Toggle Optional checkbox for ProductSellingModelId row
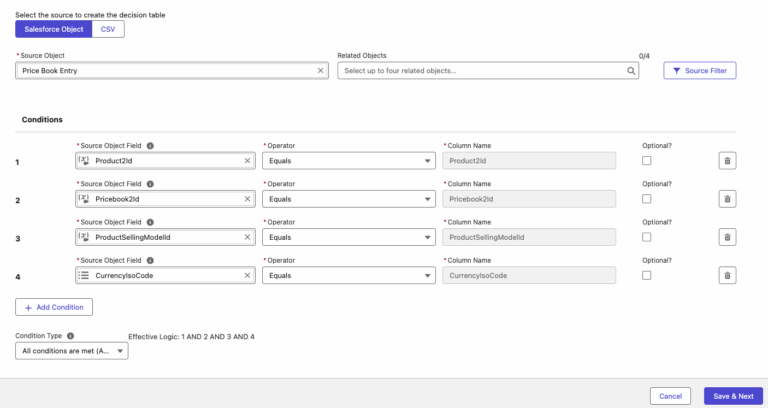This screenshot has width=768, height=408. (647, 237)
